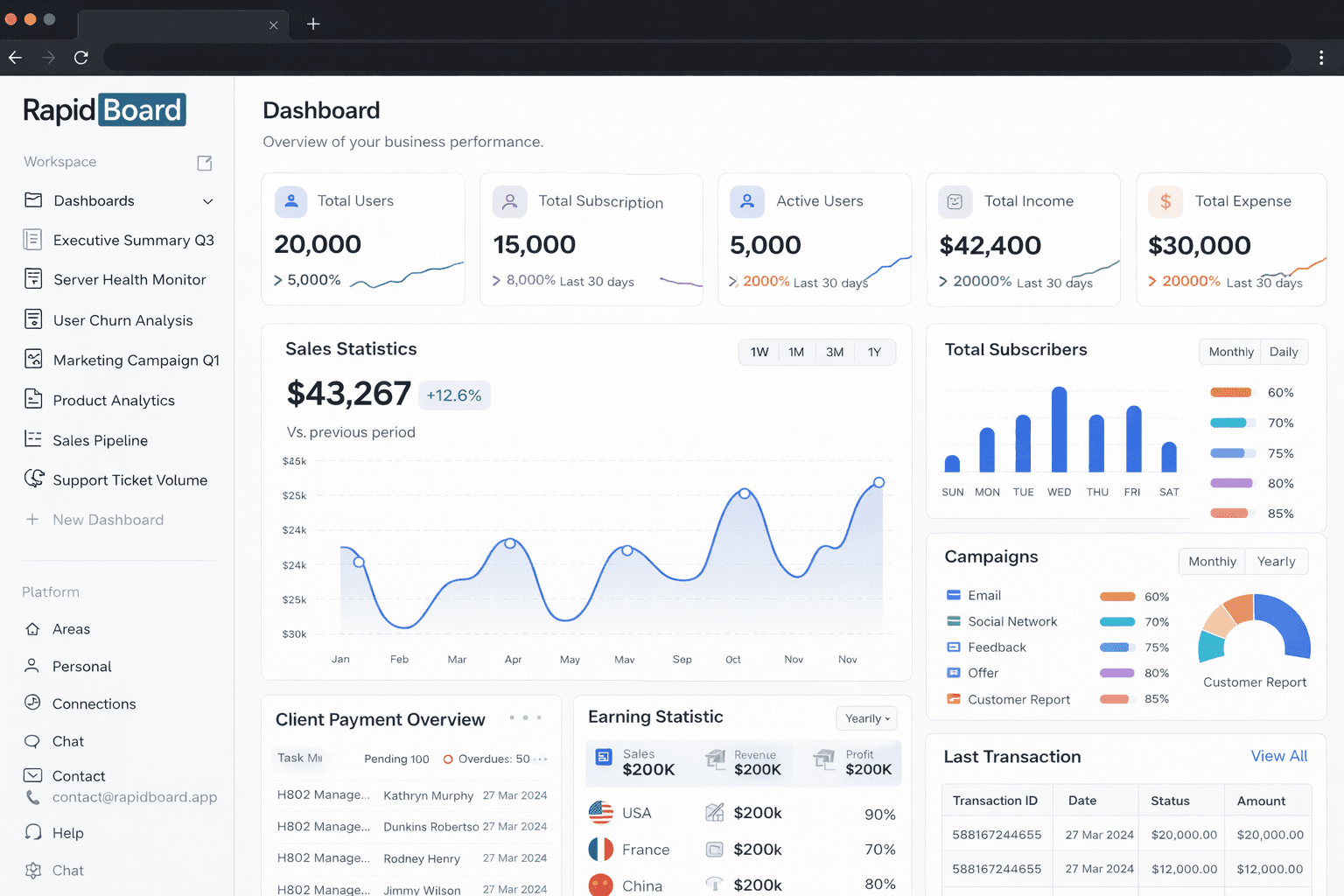Expand the Total Income 20000% arrow
Viewport: 1344px width, 896px height.
point(943,281)
